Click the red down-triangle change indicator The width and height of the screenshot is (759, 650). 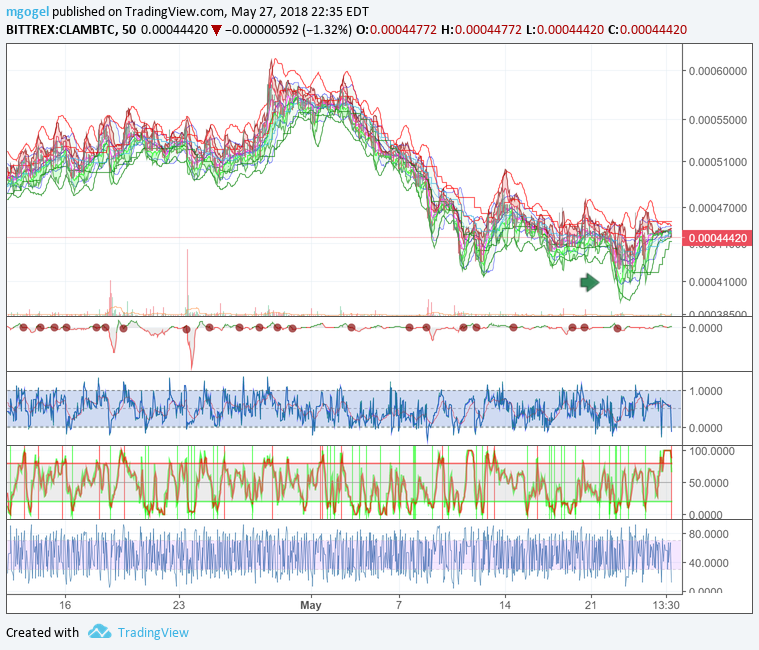[x=216, y=30]
